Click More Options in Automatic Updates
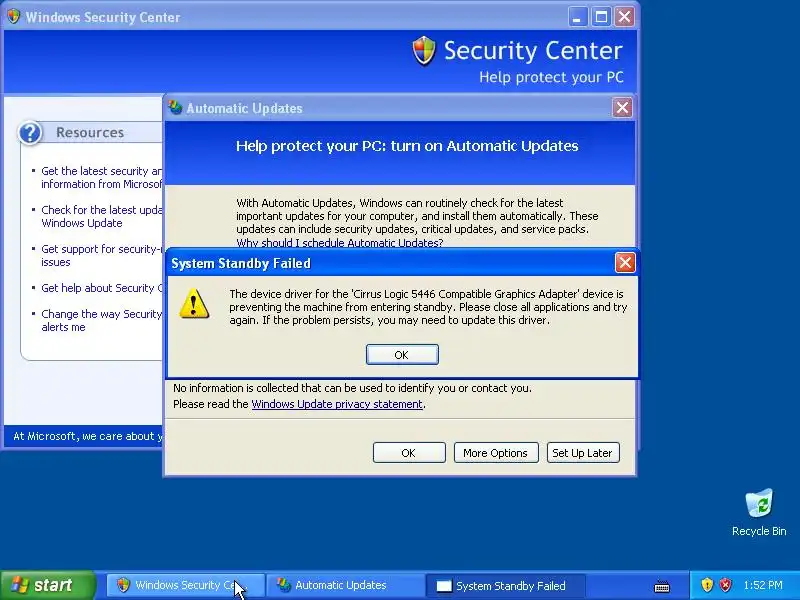Image resolution: width=800 pixels, height=600 pixels. 496,453
